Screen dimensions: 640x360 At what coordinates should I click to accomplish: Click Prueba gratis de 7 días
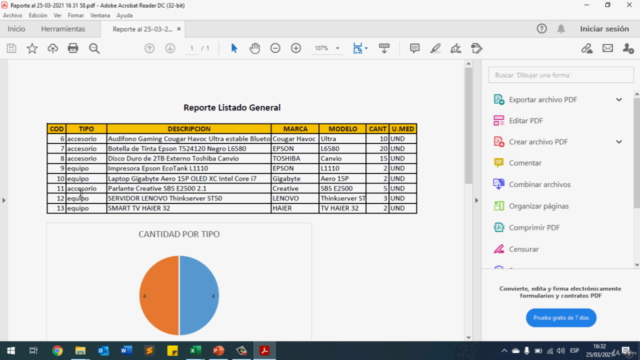tap(561, 318)
